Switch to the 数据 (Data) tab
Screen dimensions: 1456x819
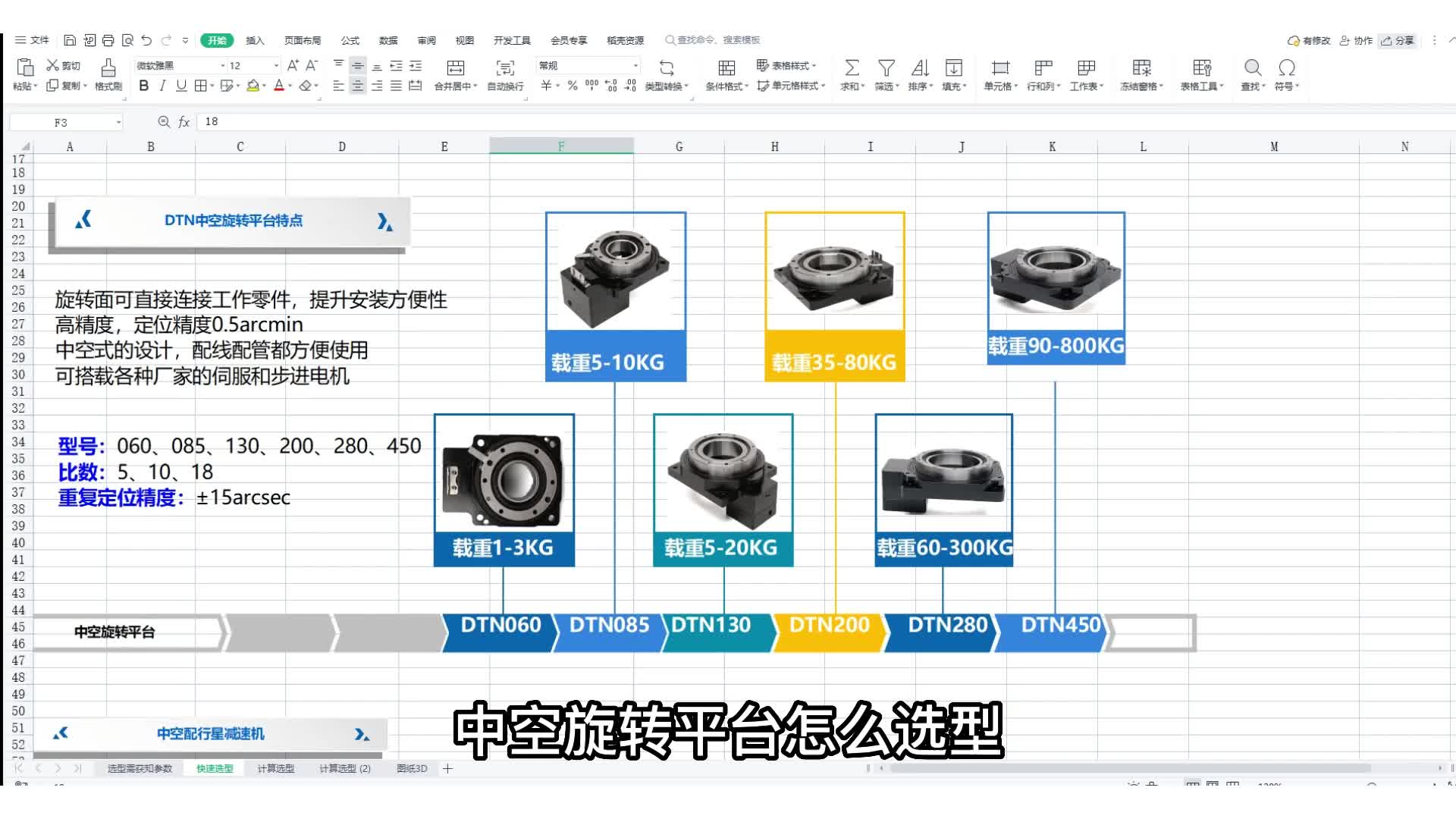click(x=388, y=40)
